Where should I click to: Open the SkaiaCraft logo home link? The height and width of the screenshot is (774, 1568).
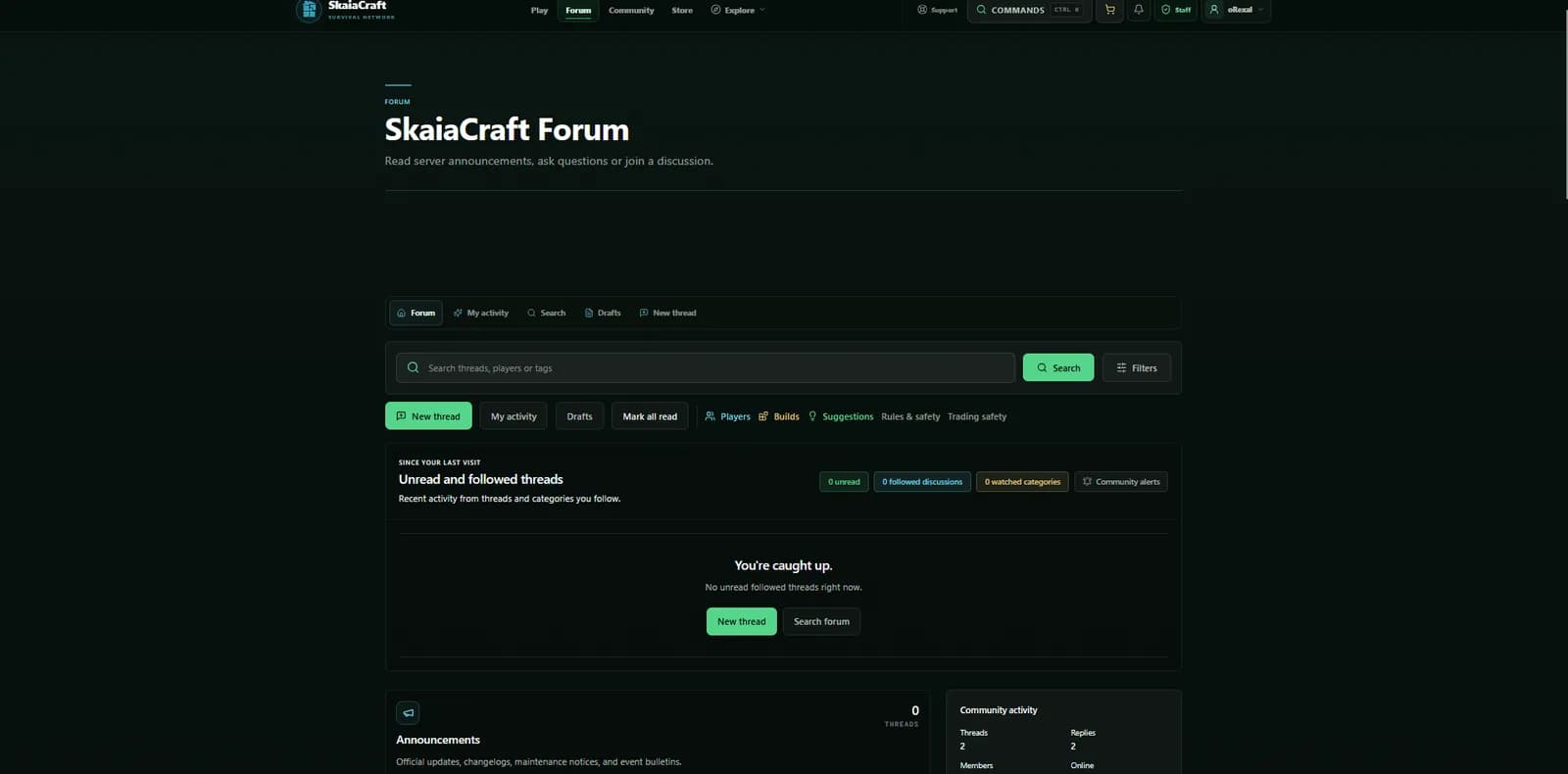(346, 10)
